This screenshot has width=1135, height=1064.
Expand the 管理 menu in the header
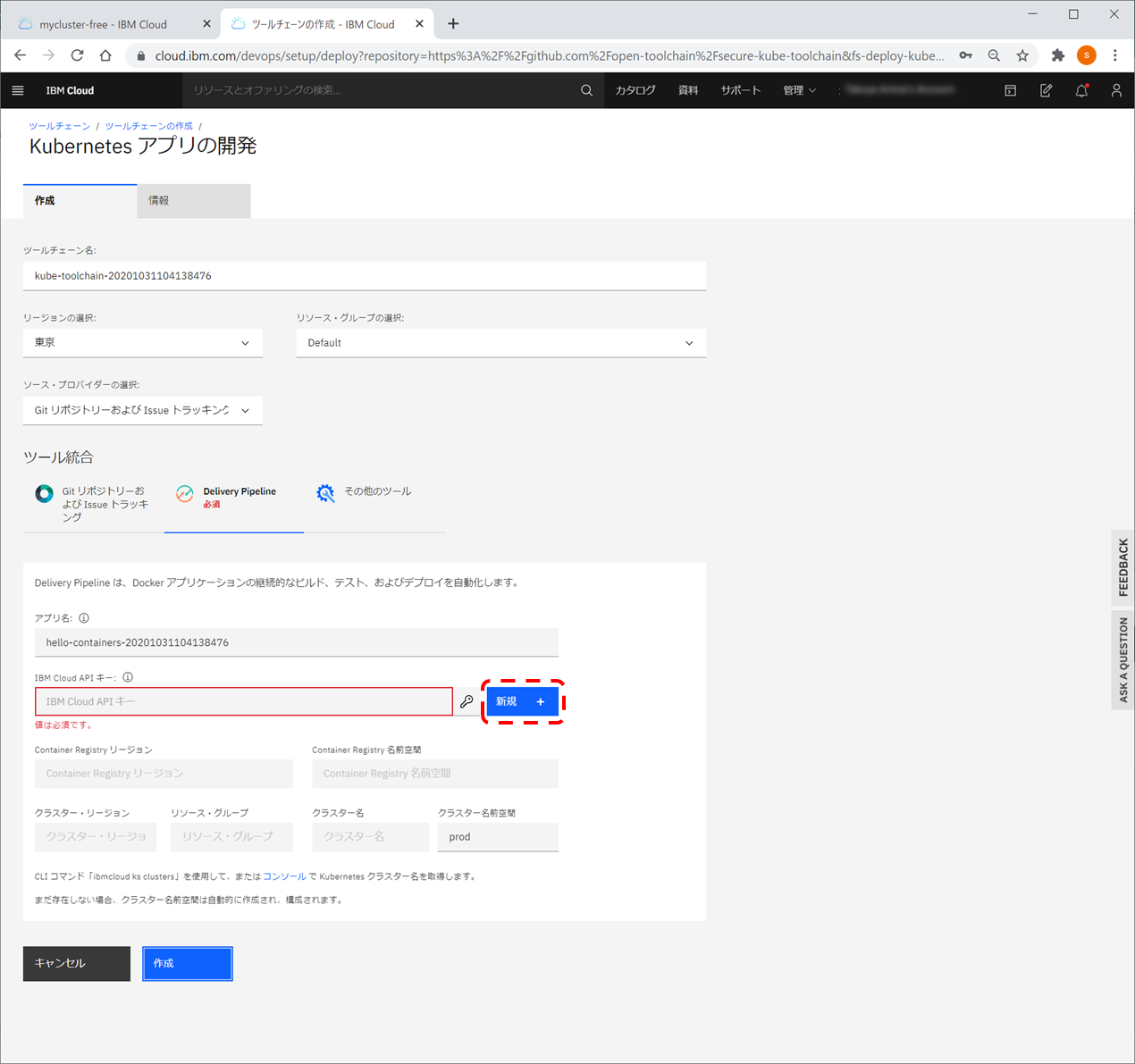click(800, 90)
